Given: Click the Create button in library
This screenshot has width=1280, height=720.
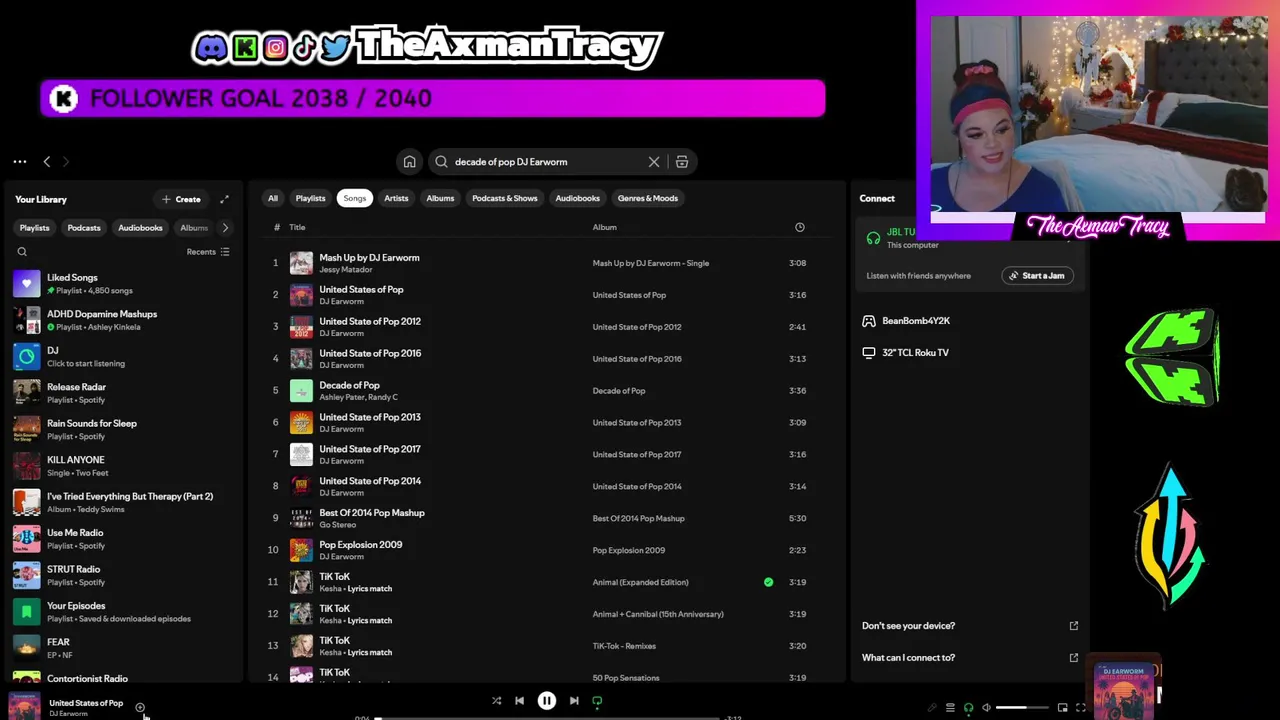Looking at the screenshot, I should tap(181, 199).
